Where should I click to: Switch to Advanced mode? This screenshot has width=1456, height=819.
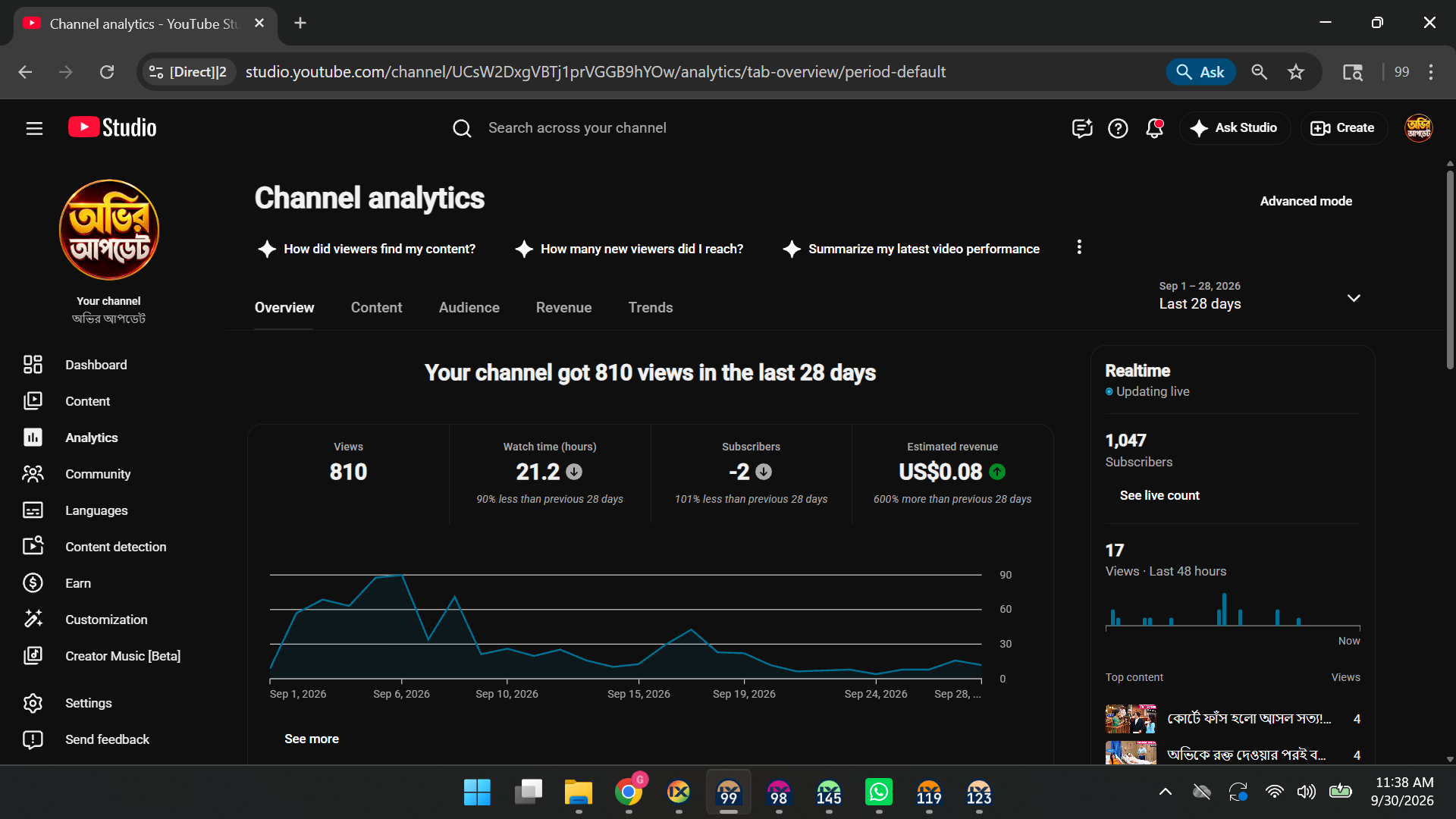pyautogui.click(x=1306, y=201)
